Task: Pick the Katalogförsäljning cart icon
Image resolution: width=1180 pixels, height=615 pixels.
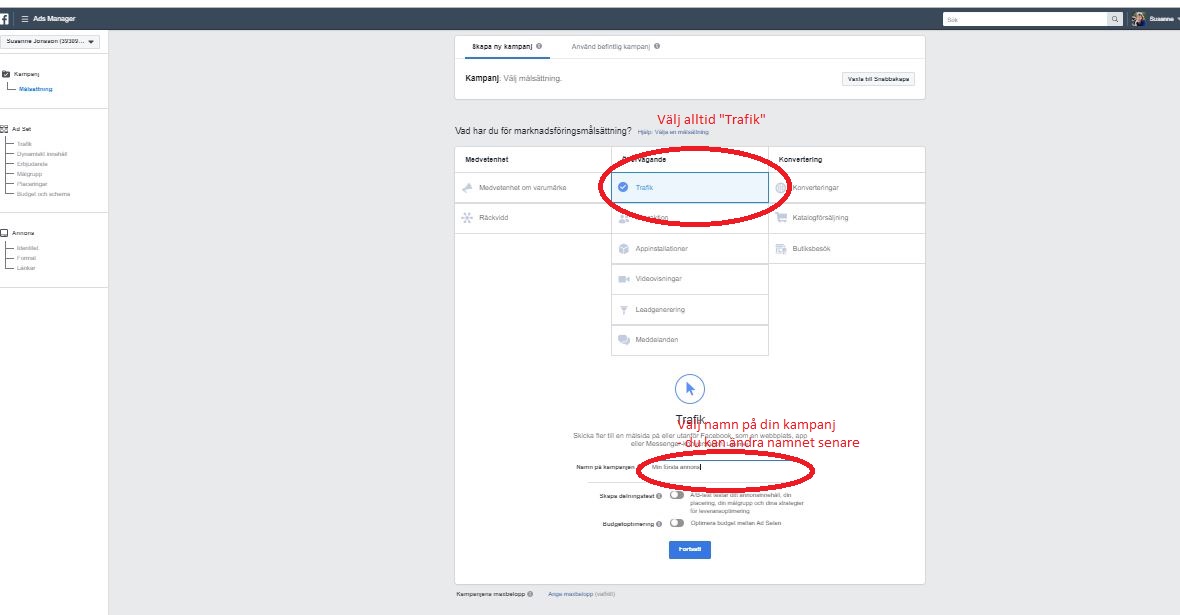Action: pos(781,218)
